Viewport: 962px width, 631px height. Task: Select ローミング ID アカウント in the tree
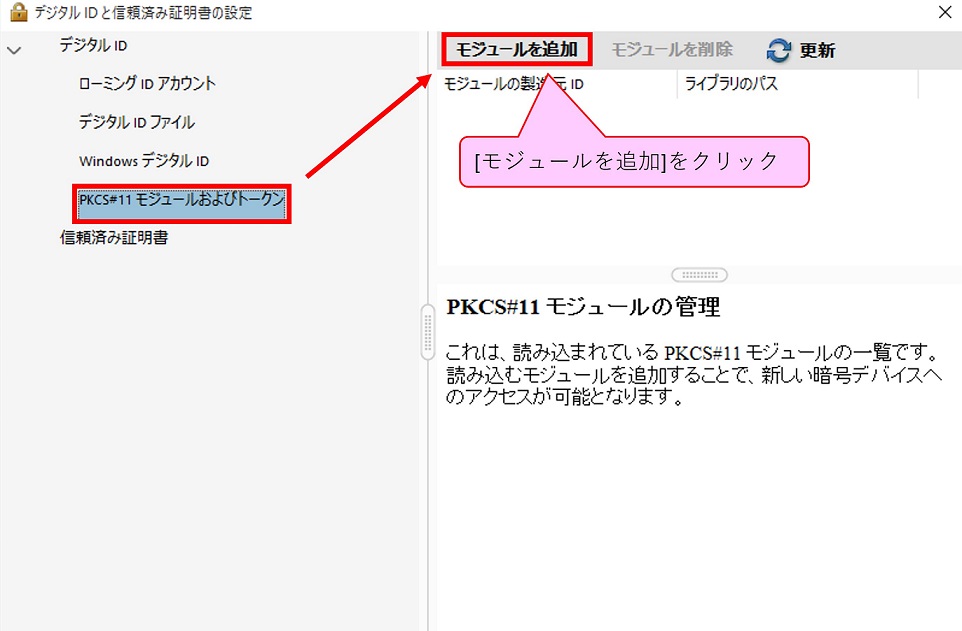tap(147, 83)
